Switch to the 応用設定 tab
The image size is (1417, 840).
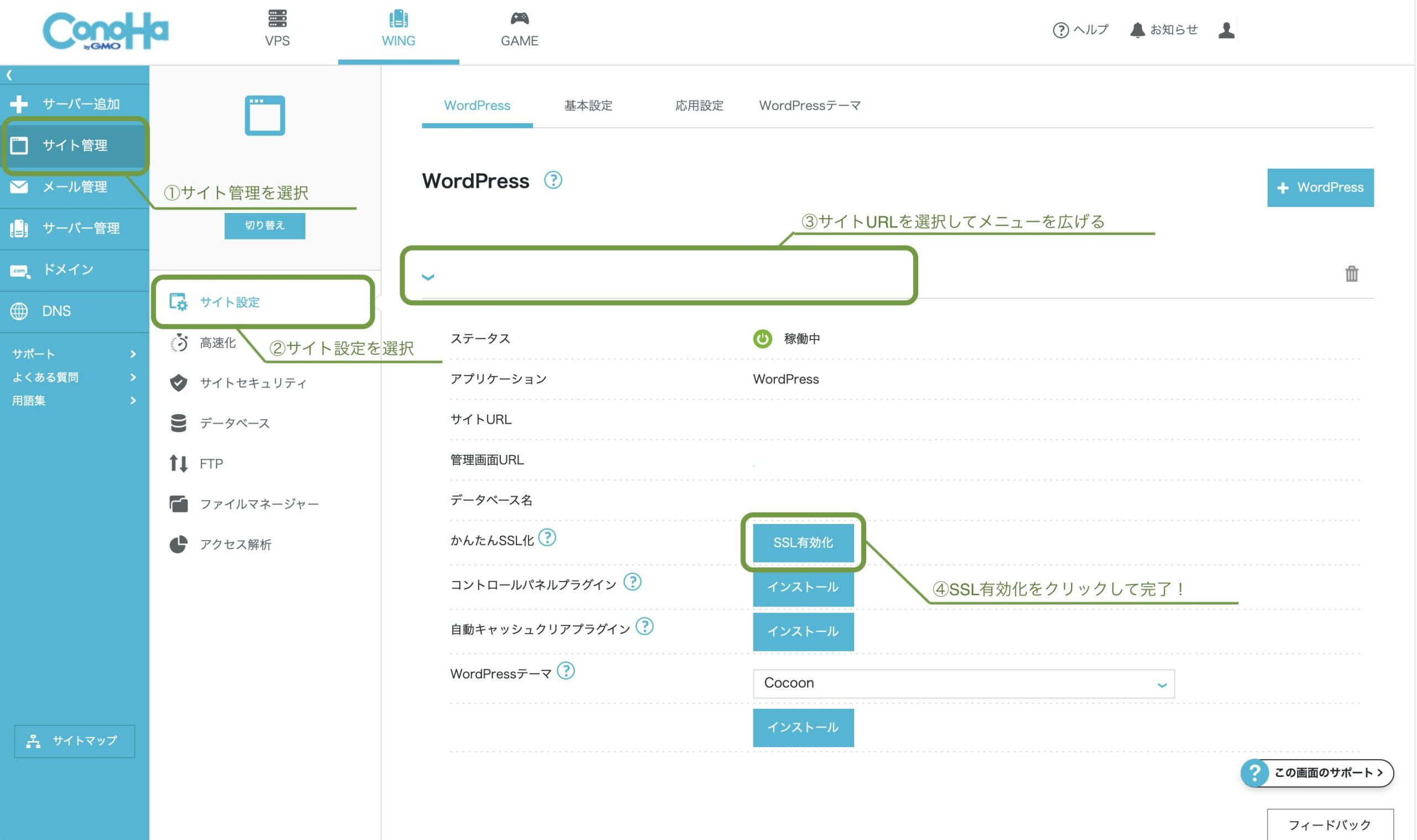pos(699,106)
